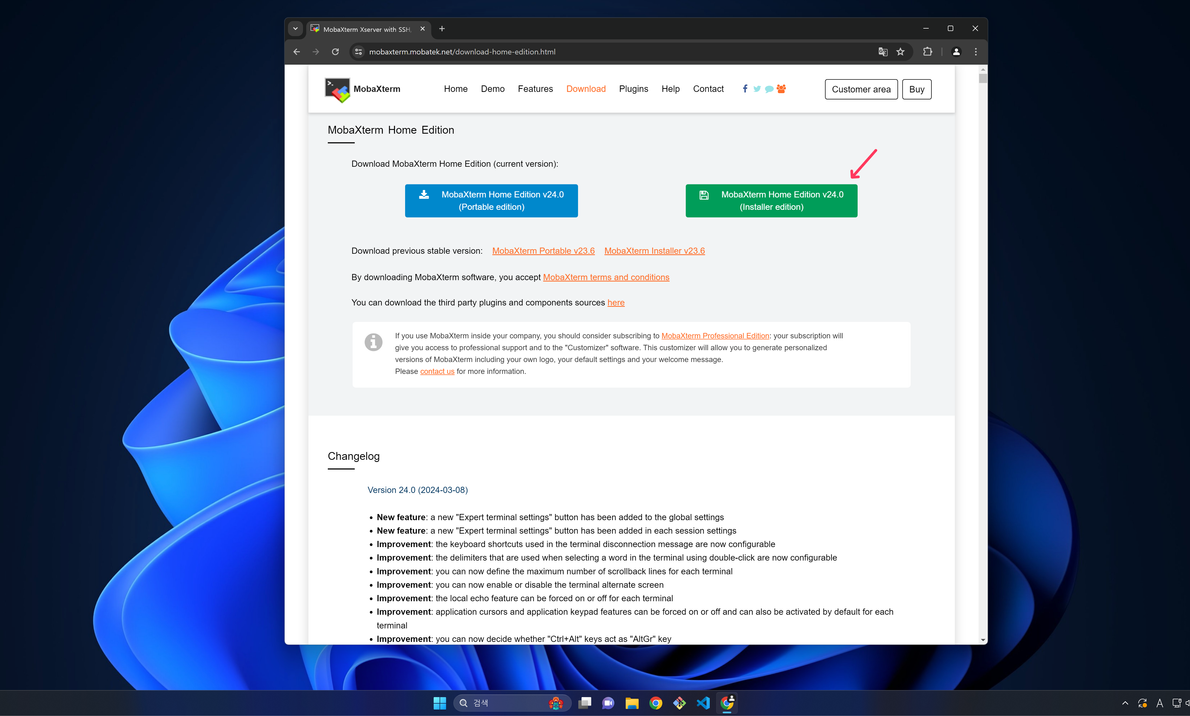1190x716 pixels.
Task: Click 'MobaXterm Home Edition' page heading
Action: tap(391, 130)
